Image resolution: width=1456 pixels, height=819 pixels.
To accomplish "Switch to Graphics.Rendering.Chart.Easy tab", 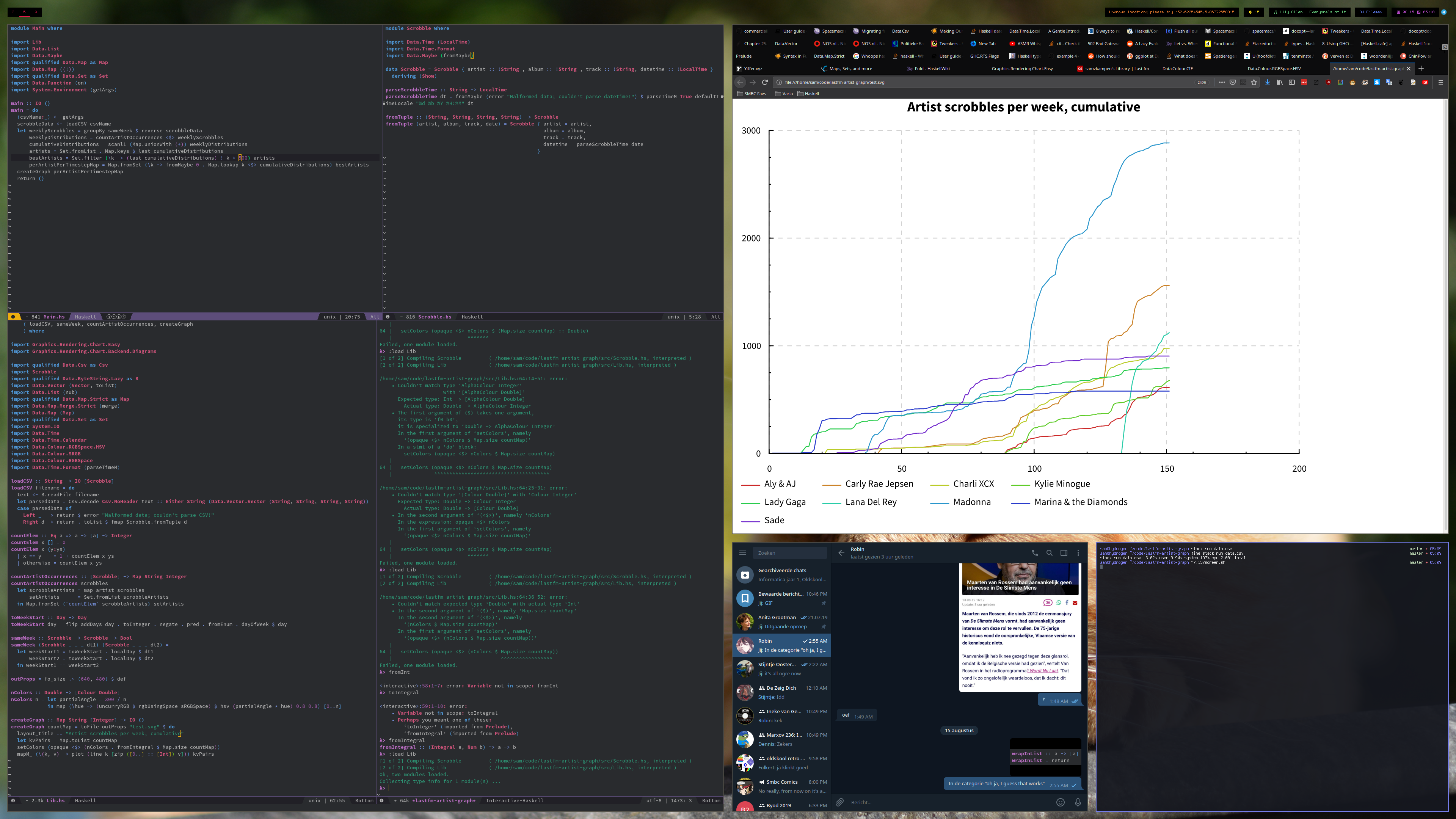I will click(1022, 69).
